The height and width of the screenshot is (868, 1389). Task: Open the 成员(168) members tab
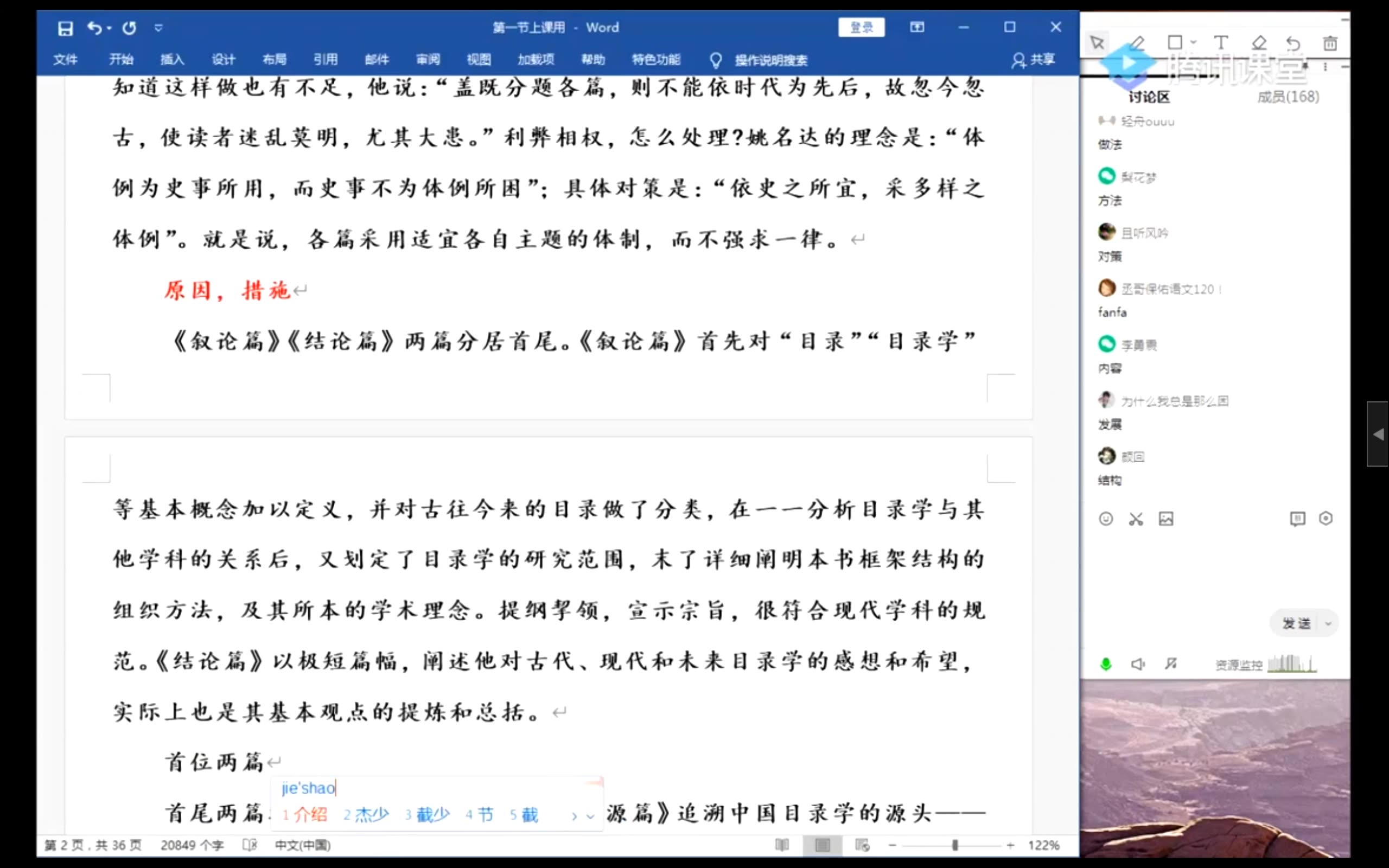tap(1288, 97)
